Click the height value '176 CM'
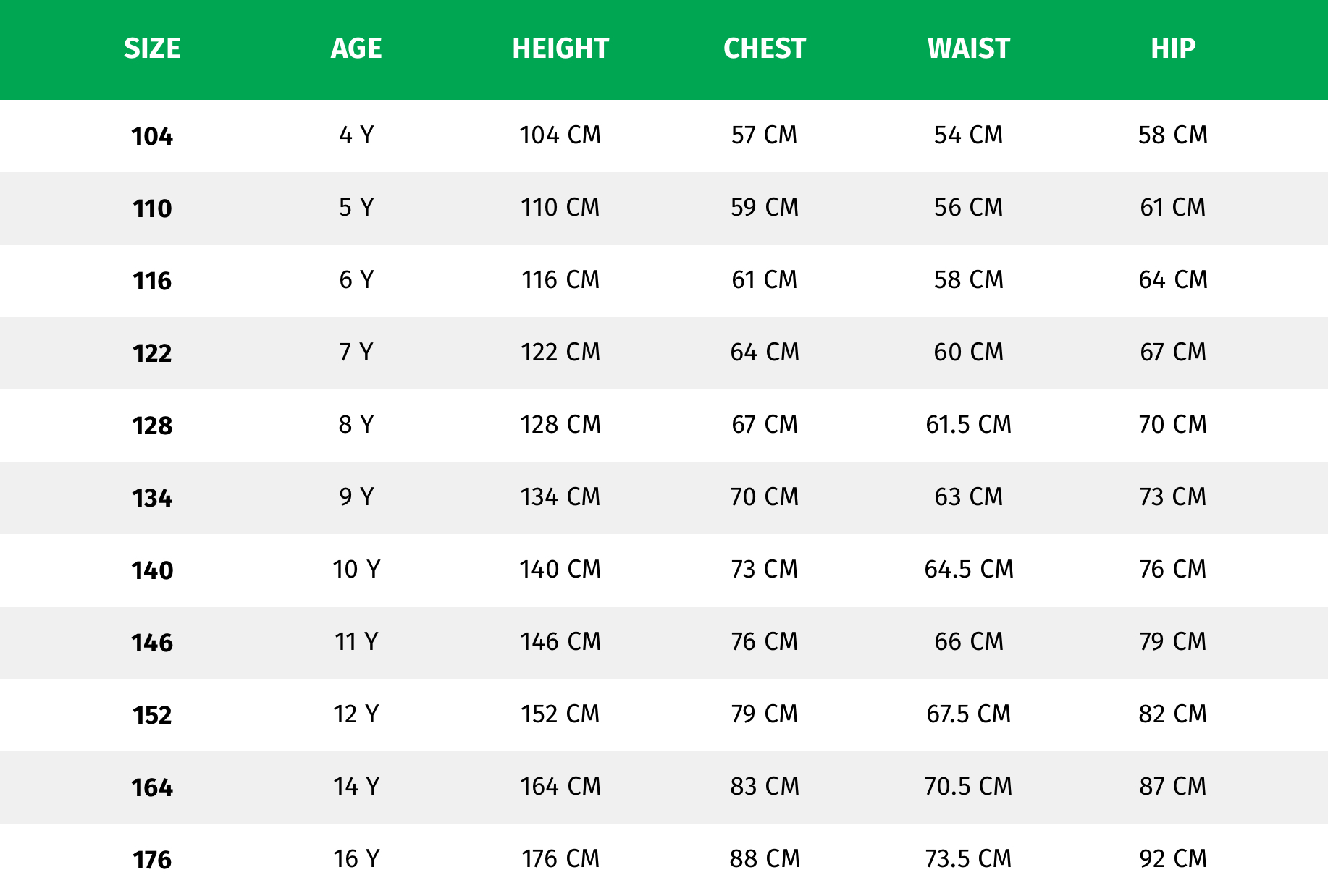Viewport: 1328px width, 896px height. (560, 858)
